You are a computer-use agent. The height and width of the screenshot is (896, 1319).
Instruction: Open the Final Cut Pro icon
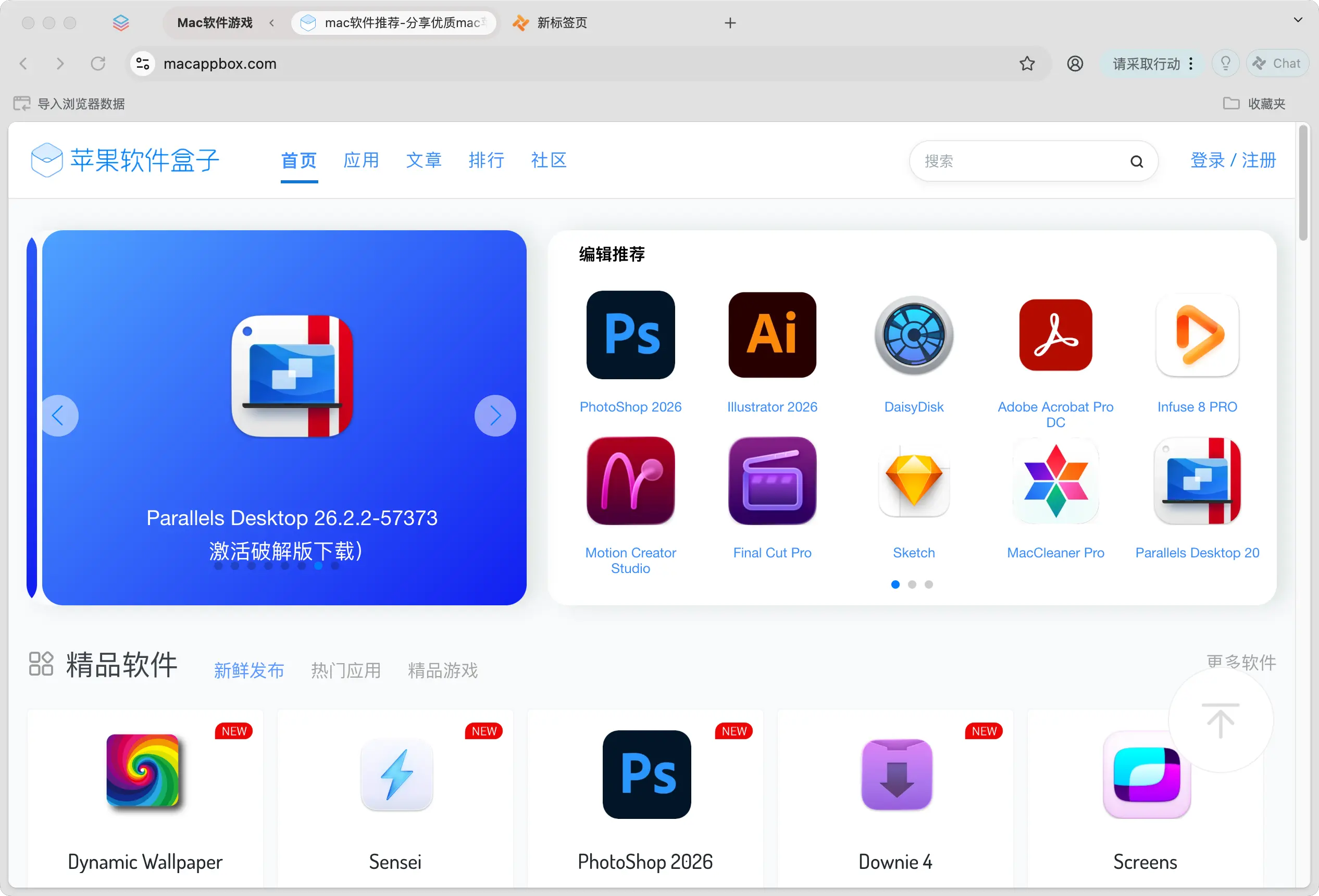click(x=772, y=481)
